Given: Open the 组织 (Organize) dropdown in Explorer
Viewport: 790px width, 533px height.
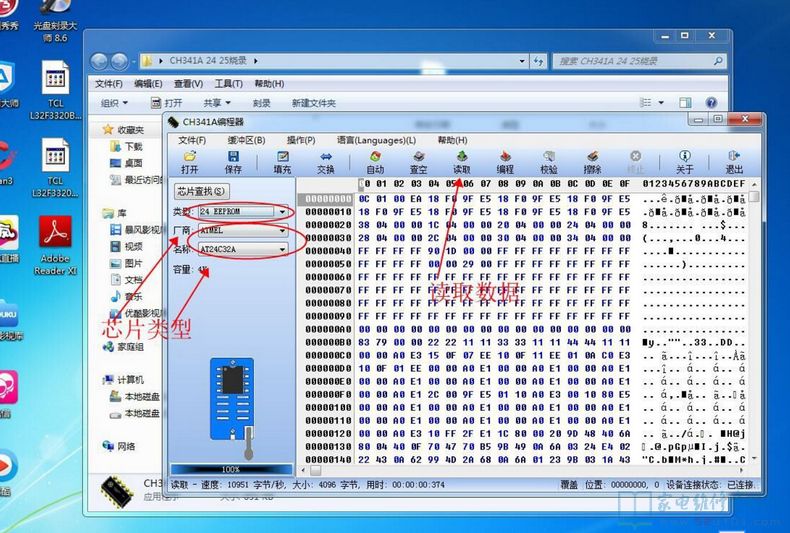Looking at the screenshot, I should [x=114, y=103].
